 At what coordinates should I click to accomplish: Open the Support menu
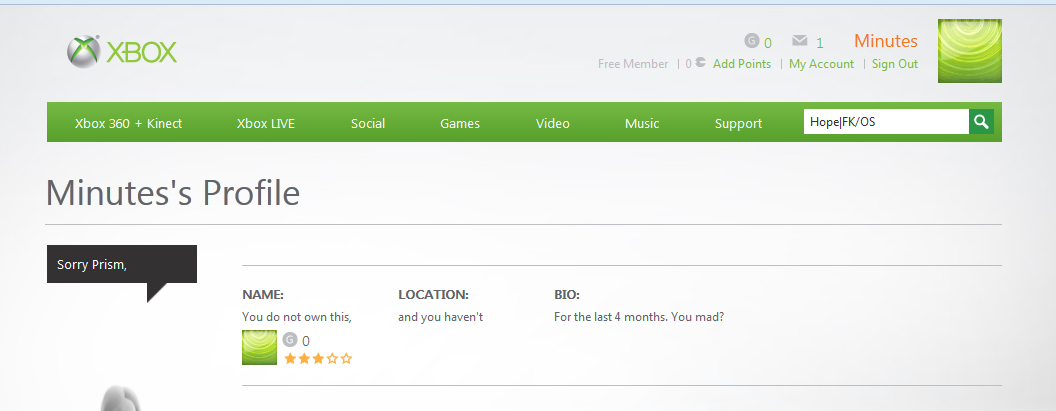(x=738, y=123)
